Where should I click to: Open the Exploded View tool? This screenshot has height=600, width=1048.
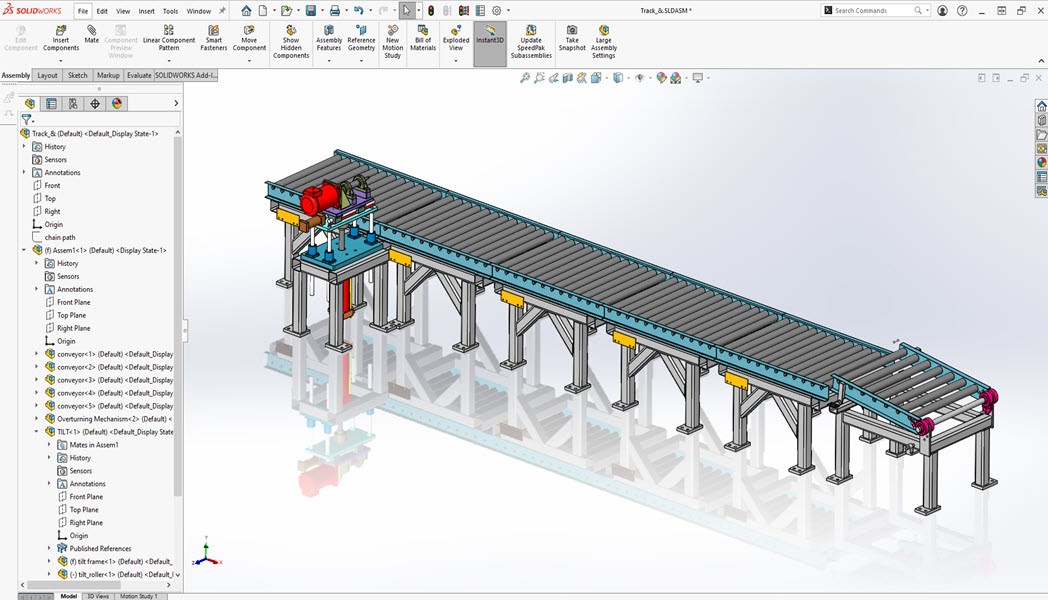click(x=456, y=39)
